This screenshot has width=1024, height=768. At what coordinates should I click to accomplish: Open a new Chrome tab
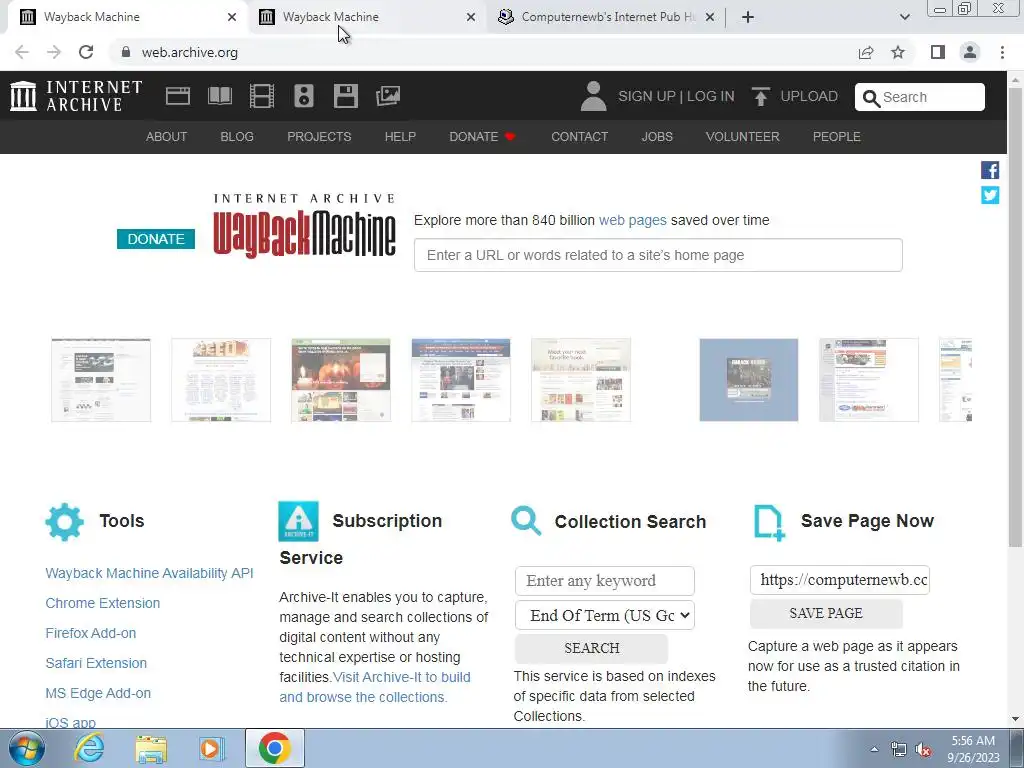748,17
